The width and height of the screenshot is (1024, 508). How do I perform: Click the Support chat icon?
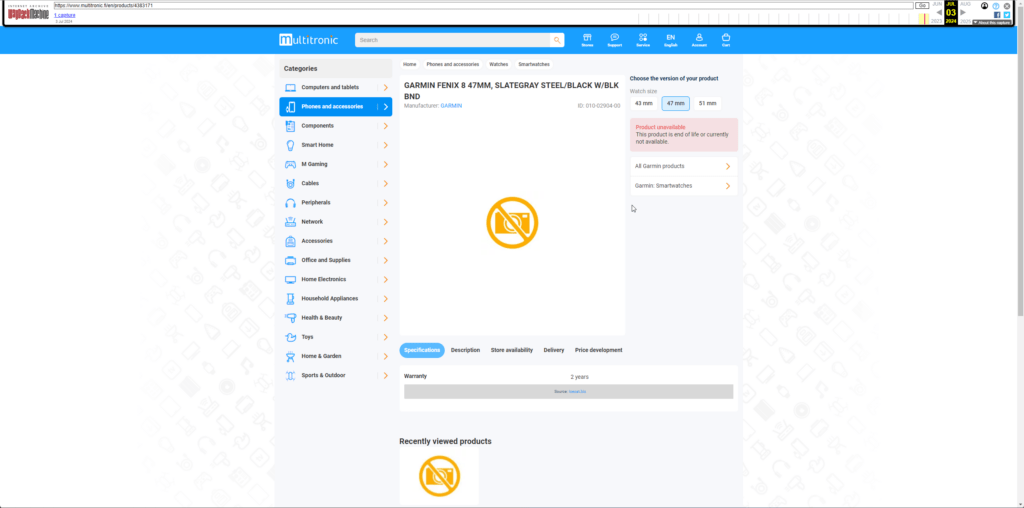[614, 39]
